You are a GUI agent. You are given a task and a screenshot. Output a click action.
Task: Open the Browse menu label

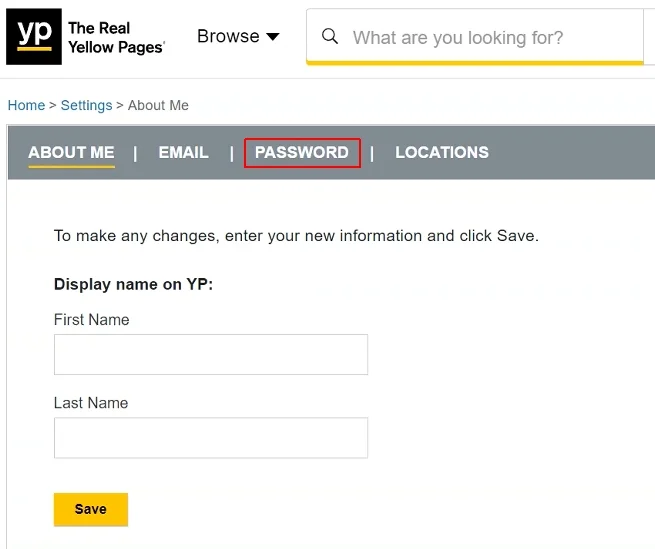pos(228,37)
